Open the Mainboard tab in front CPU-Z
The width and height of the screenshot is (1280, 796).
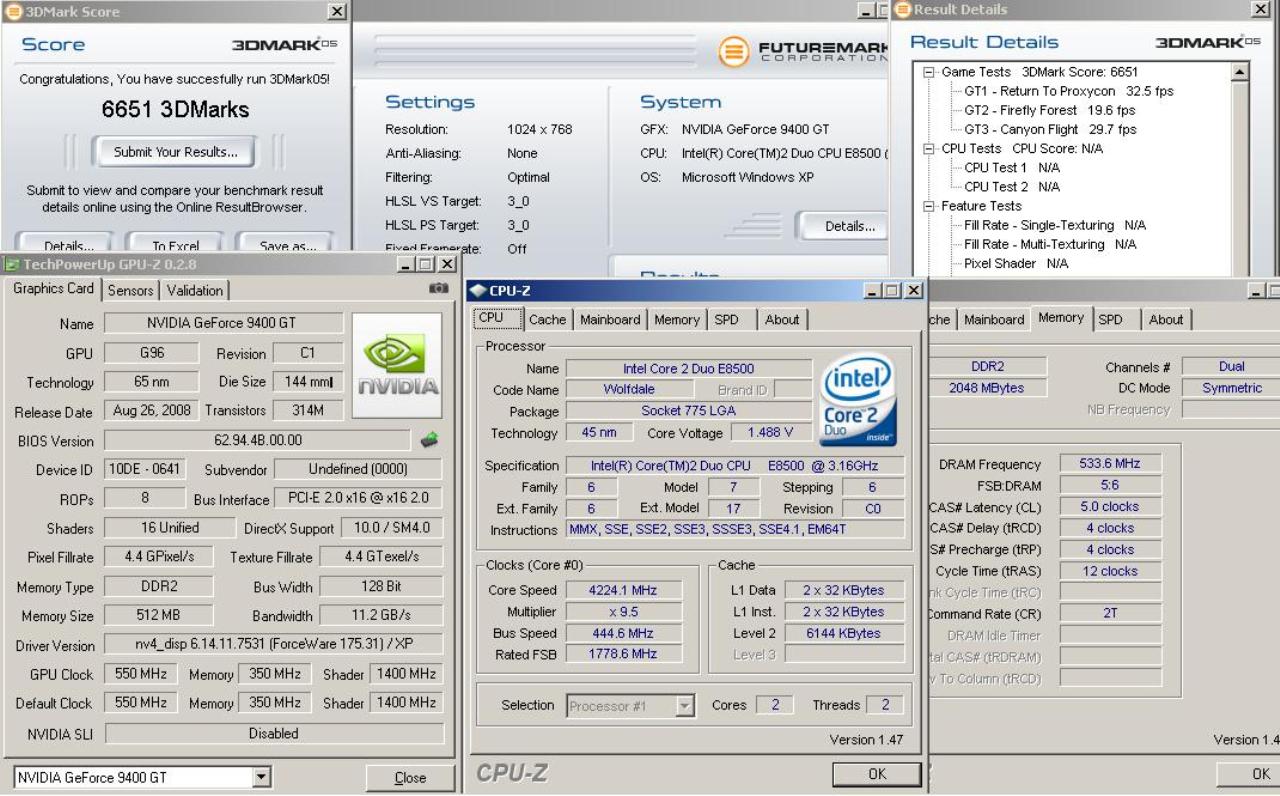610,319
